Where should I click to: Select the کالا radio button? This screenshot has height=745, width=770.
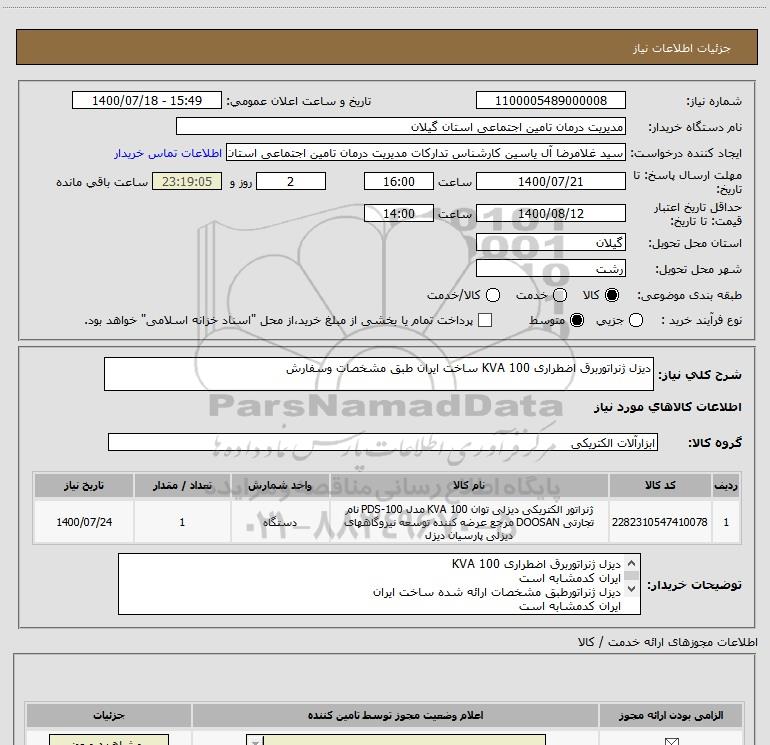coord(612,295)
